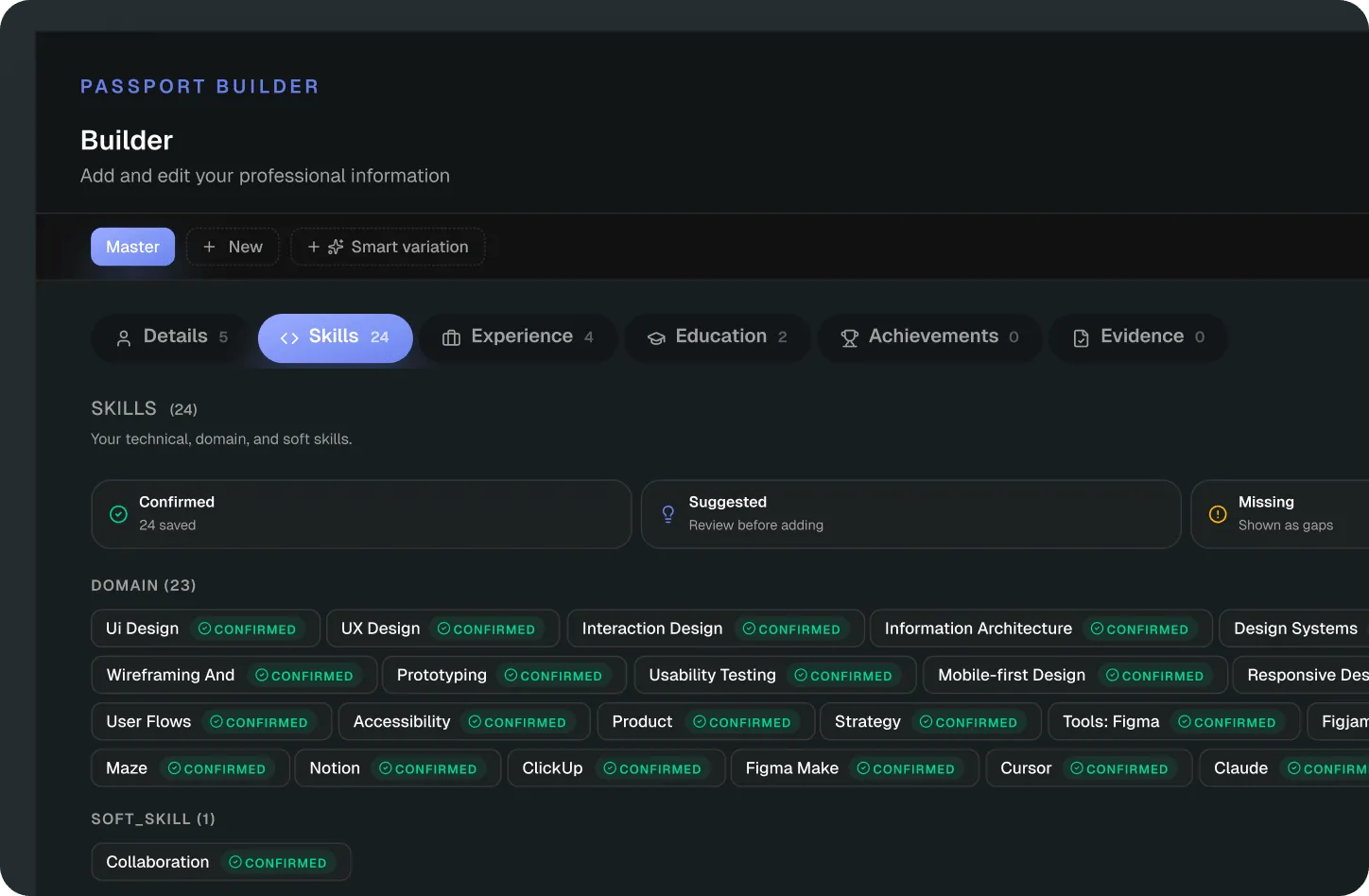Click the Collaboration soft skill chip
Screen dimensions: 1369x896
[x=221, y=862]
